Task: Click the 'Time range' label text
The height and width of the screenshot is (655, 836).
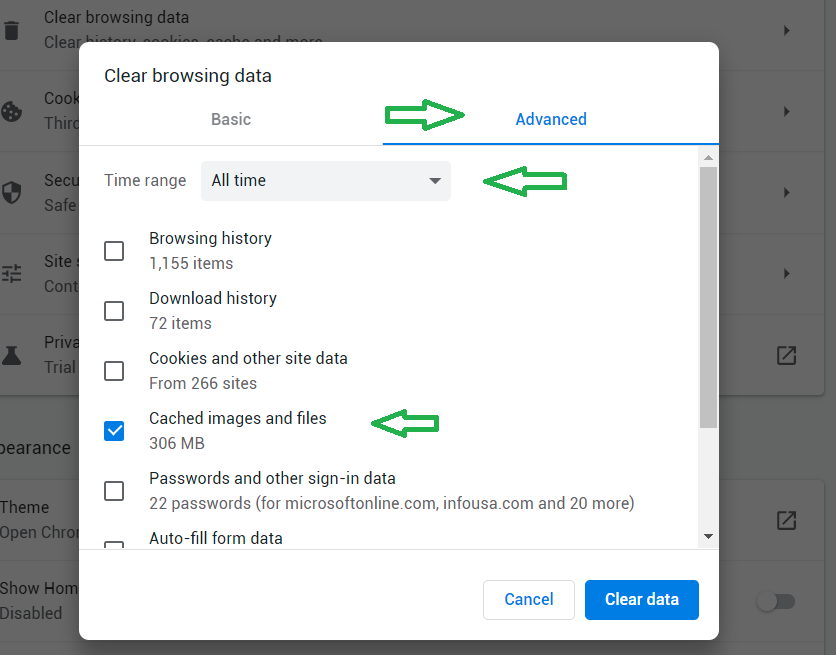Action: (145, 181)
